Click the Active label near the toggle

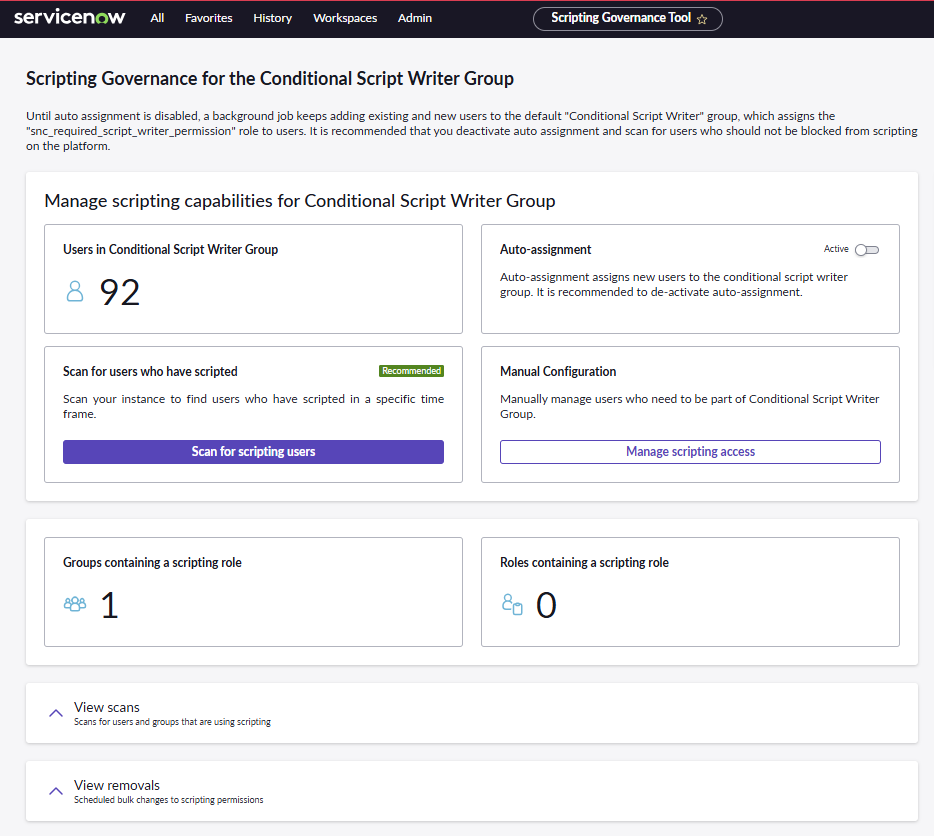tap(836, 249)
